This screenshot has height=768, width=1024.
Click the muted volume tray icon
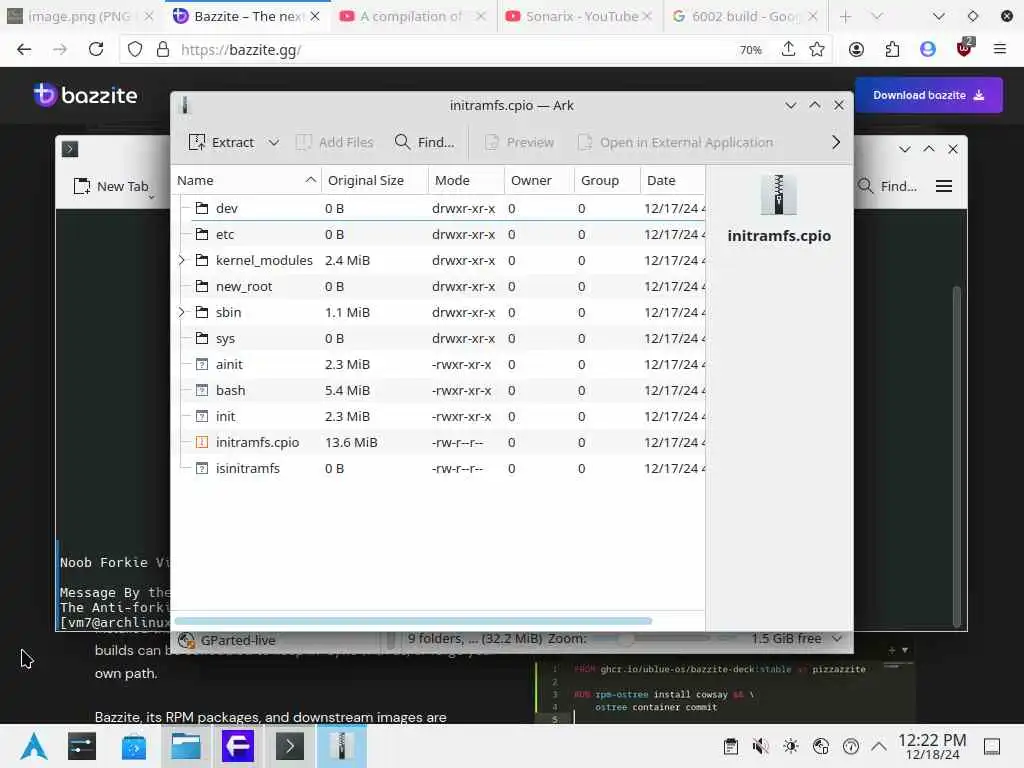760,746
